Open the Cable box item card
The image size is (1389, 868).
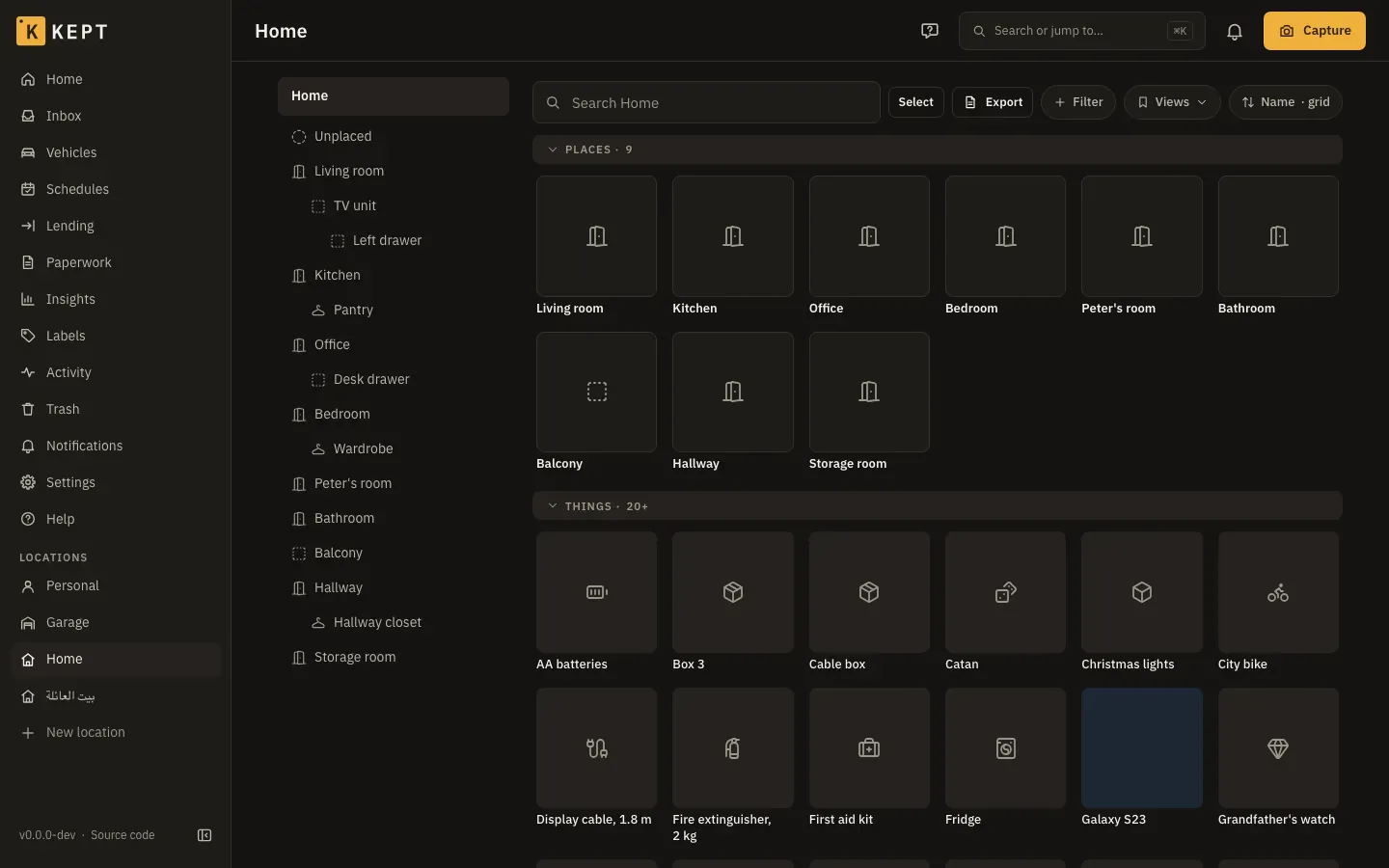click(869, 602)
